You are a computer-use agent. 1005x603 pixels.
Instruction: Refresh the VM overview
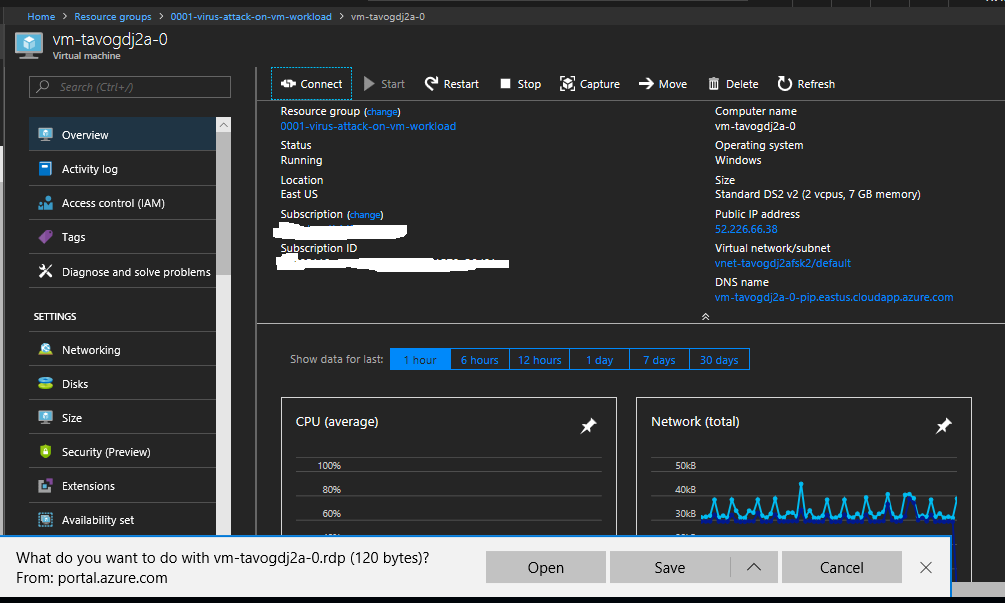coord(806,84)
